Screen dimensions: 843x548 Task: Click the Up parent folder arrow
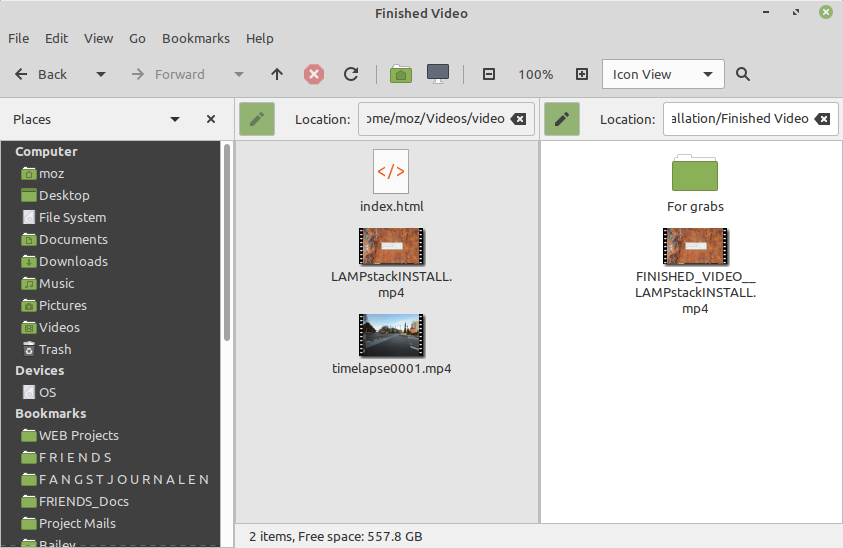click(x=278, y=74)
